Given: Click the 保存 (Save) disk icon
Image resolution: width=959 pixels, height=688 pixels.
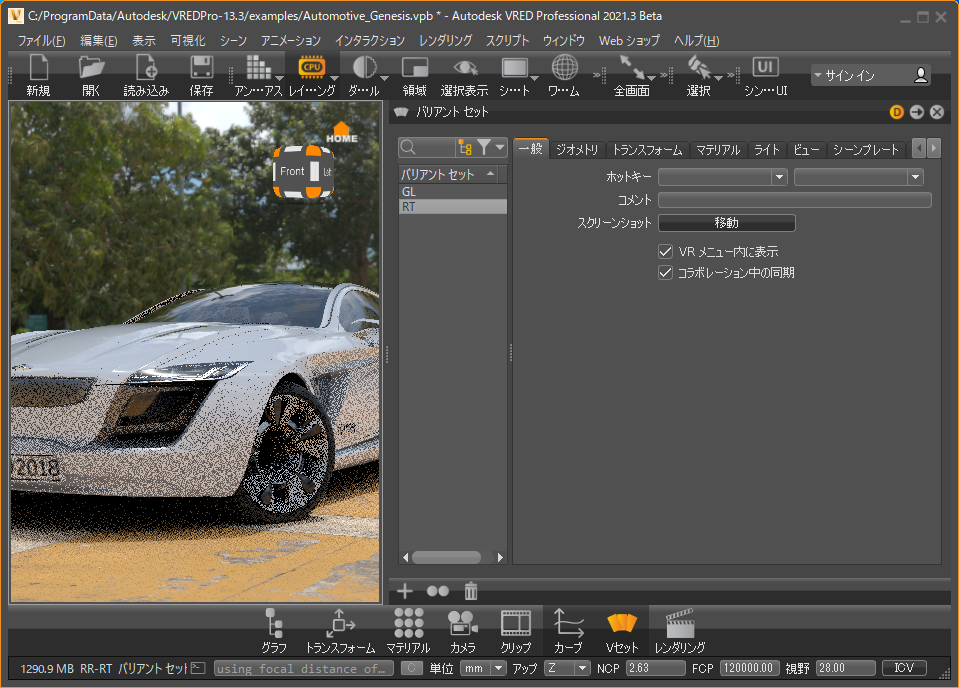Looking at the screenshot, I should pyautogui.click(x=201, y=68).
